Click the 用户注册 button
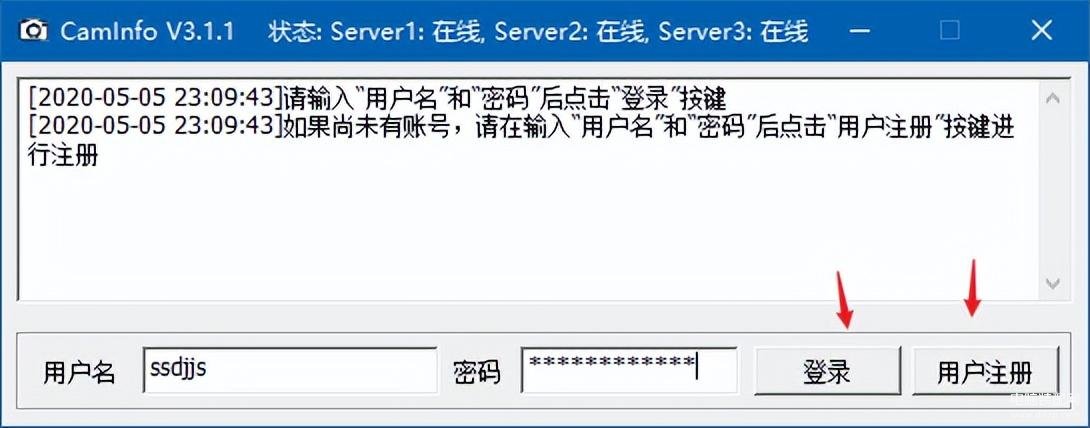This screenshot has width=1090, height=428. pos(985,372)
